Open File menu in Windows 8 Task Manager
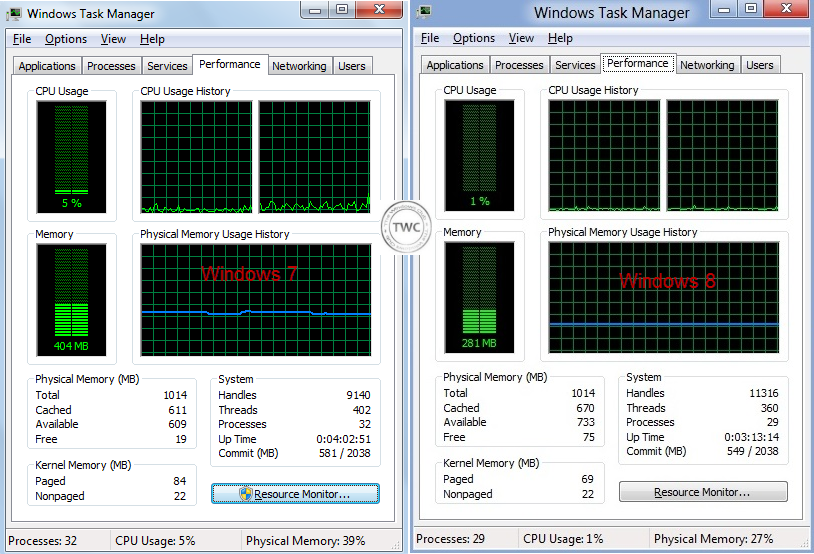This screenshot has height=554, width=814. (x=430, y=38)
